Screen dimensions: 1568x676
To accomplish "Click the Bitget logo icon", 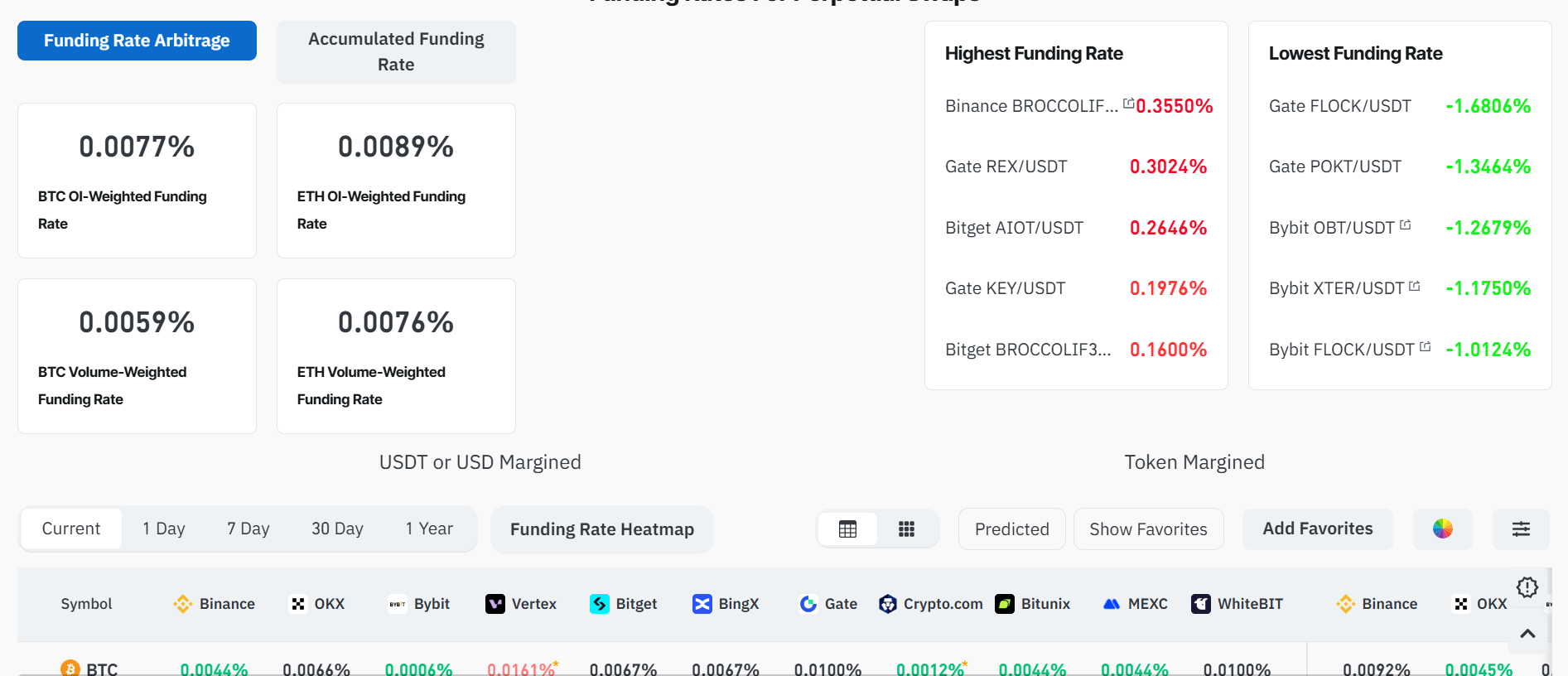I will [600, 604].
